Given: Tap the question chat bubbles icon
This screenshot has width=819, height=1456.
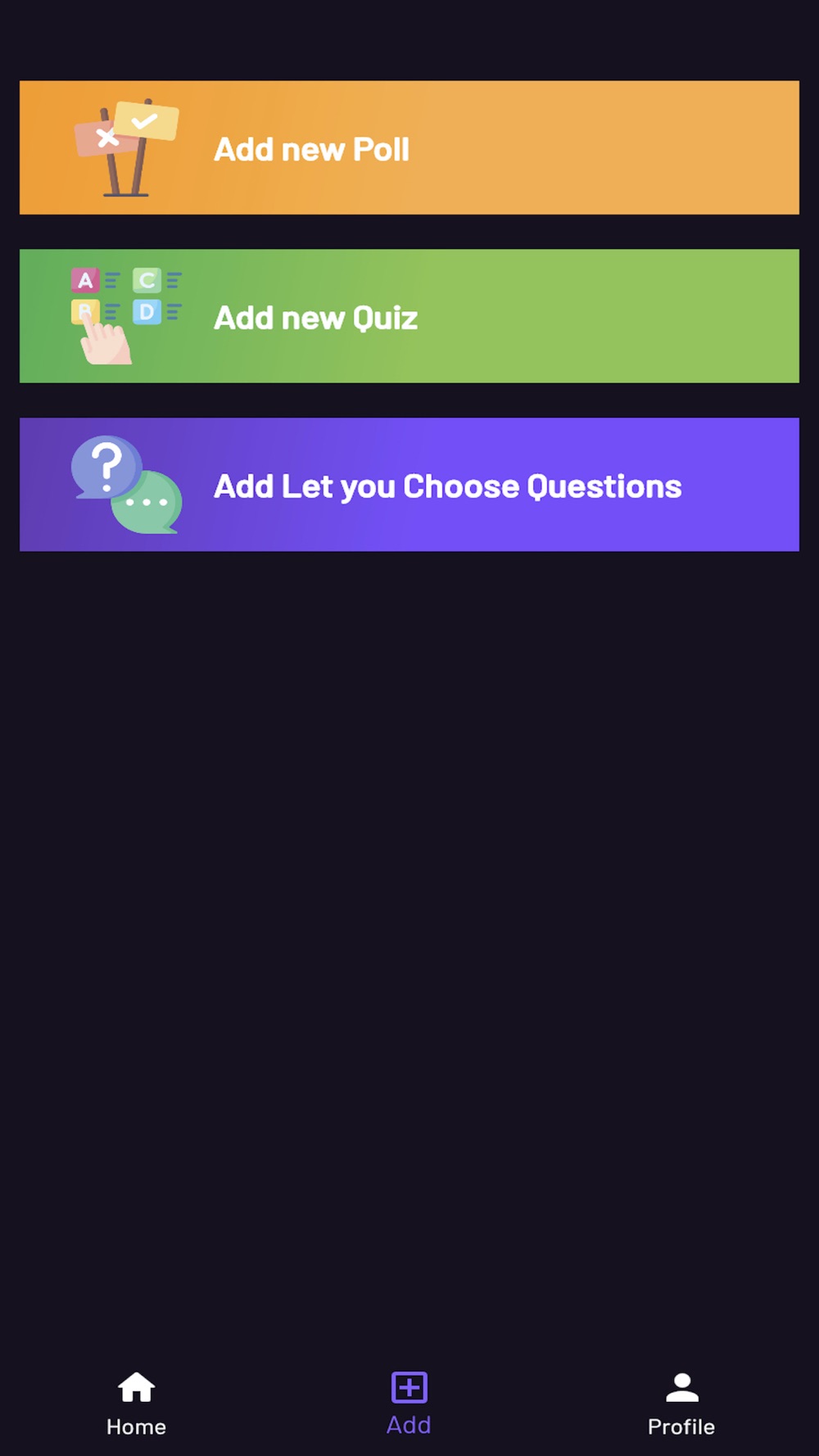Looking at the screenshot, I should 126,485.
